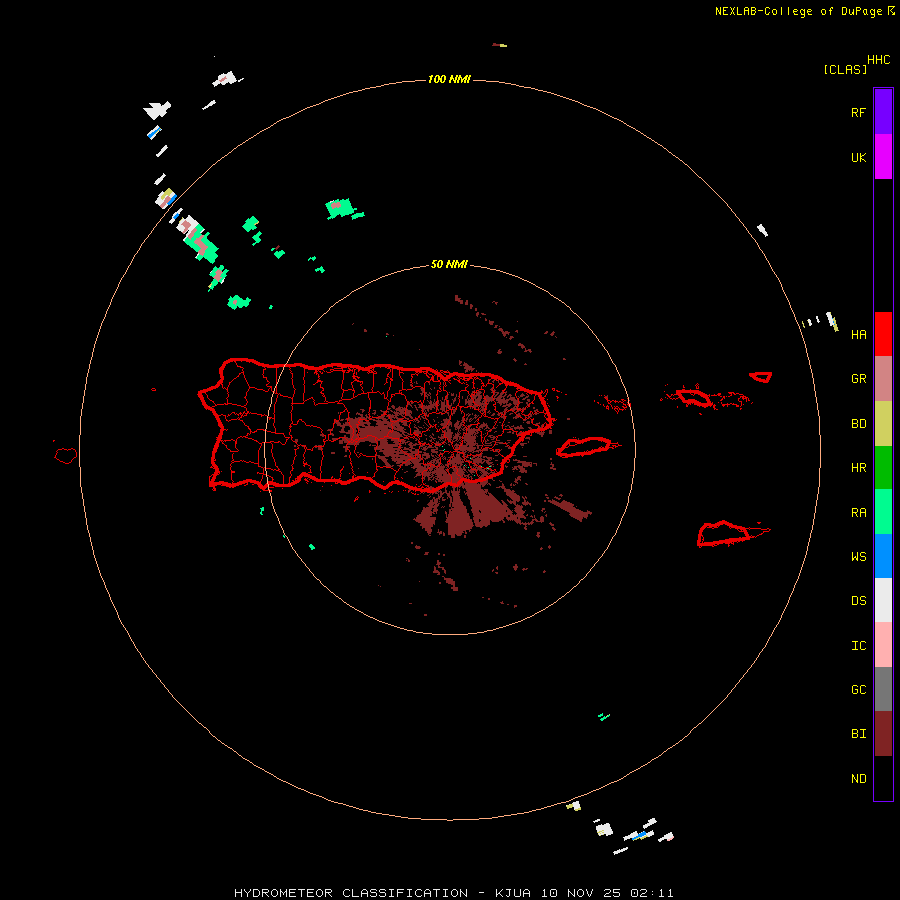Click the RF purple legend swatch
This screenshot has width=900, height=900.
[883, 112]
